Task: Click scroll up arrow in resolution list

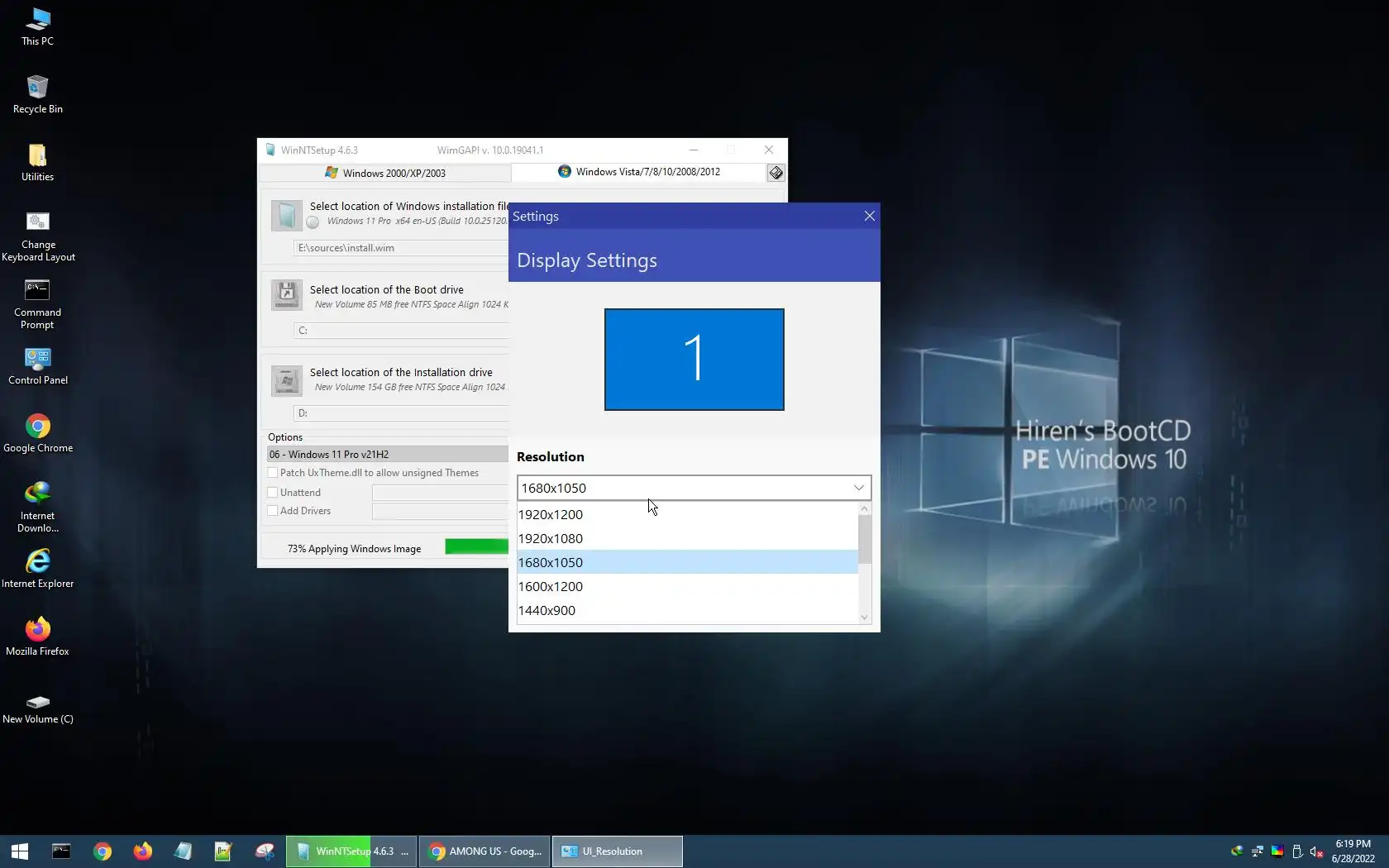Action: (x=865, y=508)
